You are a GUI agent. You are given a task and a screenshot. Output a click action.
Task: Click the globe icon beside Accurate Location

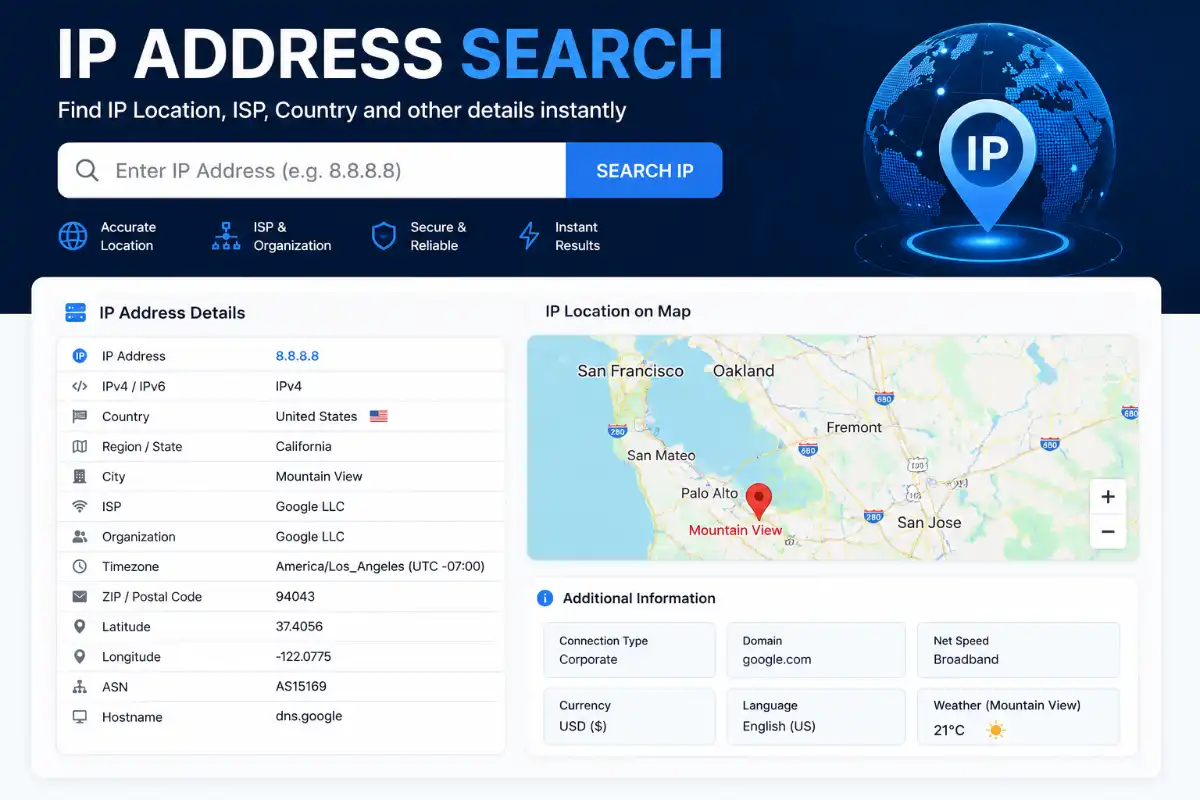(73, 236)
